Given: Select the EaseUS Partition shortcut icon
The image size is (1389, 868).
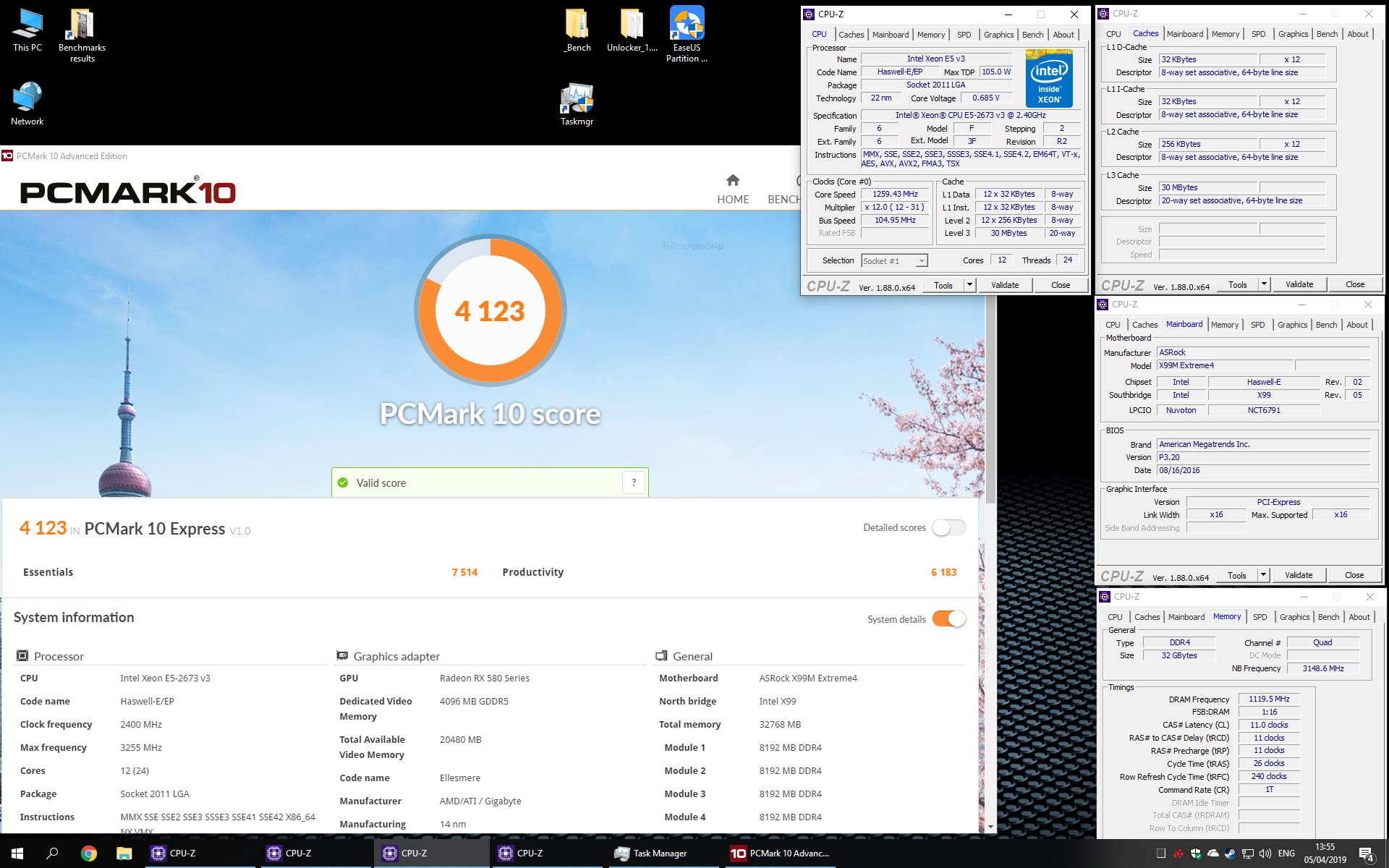Looking at the screenshot, I should point(687,35).
